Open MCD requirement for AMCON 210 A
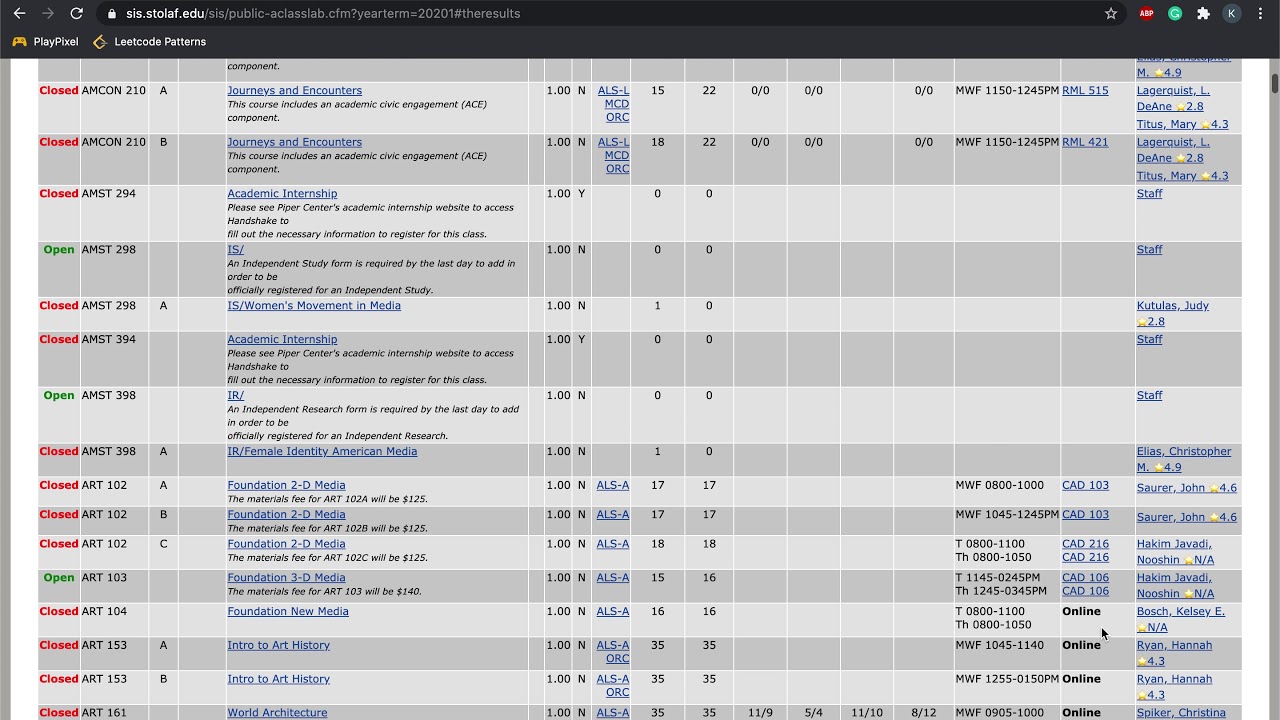1280x720 pixels. pos(617,104)
